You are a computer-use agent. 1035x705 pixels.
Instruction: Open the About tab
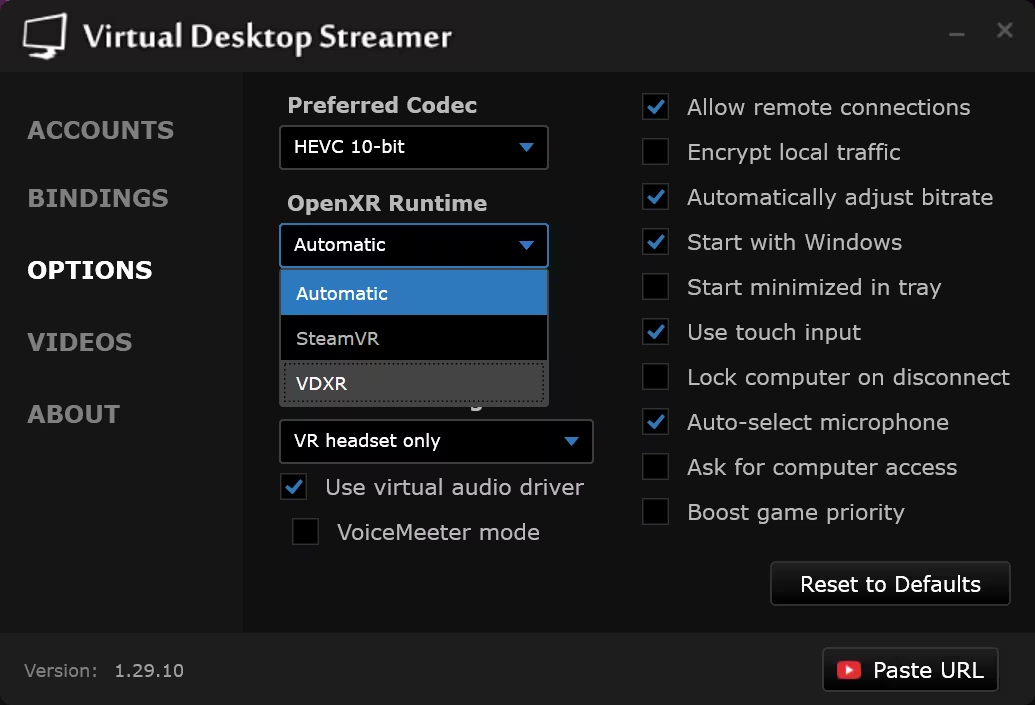coord(74,414)
